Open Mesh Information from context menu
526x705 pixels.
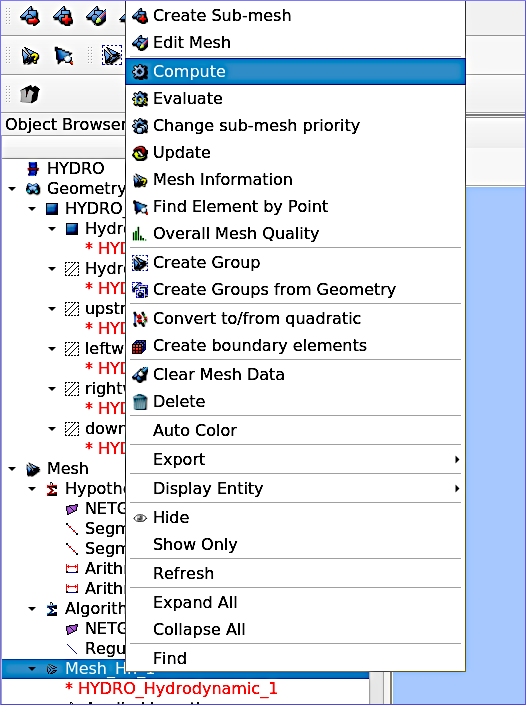click(x=295, y=179)
